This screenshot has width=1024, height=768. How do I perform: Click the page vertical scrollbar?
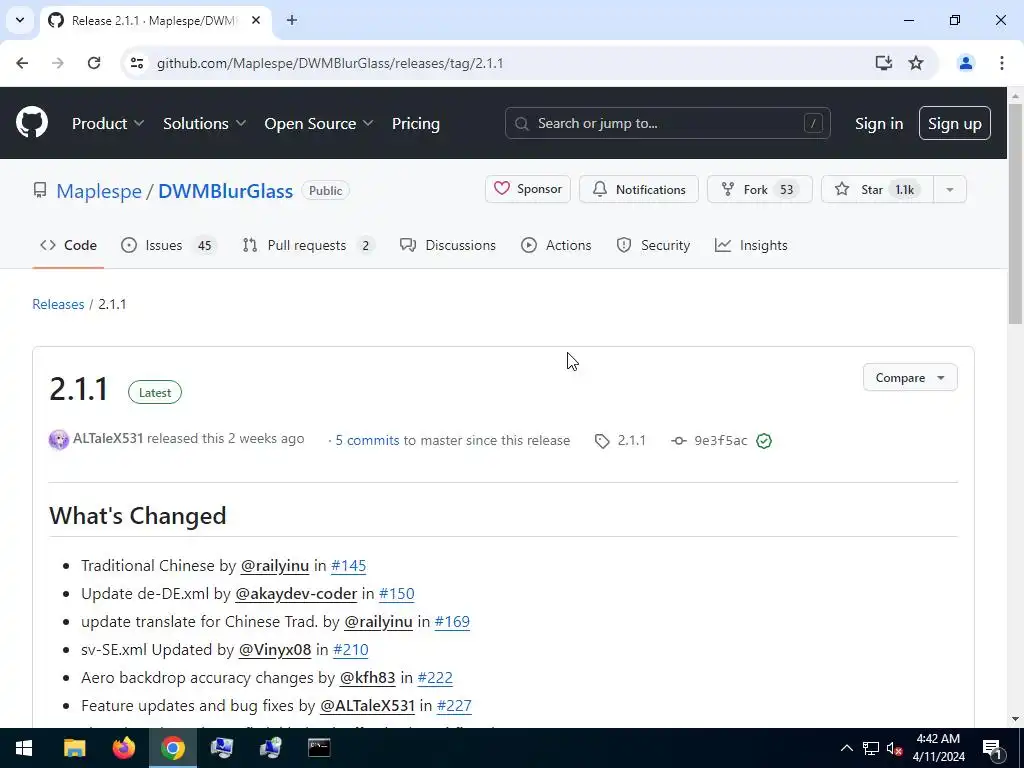1015,214
